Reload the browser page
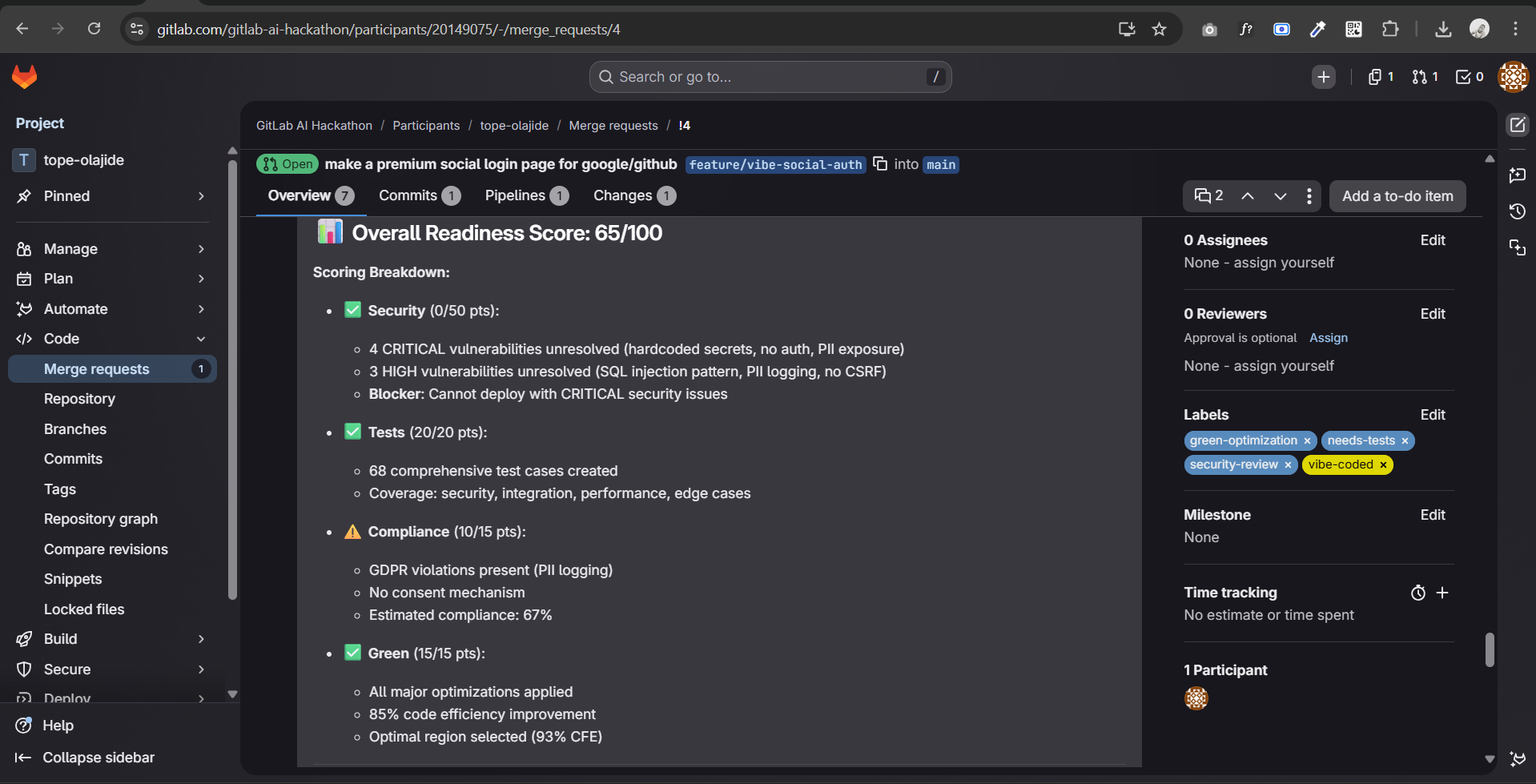The image size is (1536, 784). [x=94, y=30]
